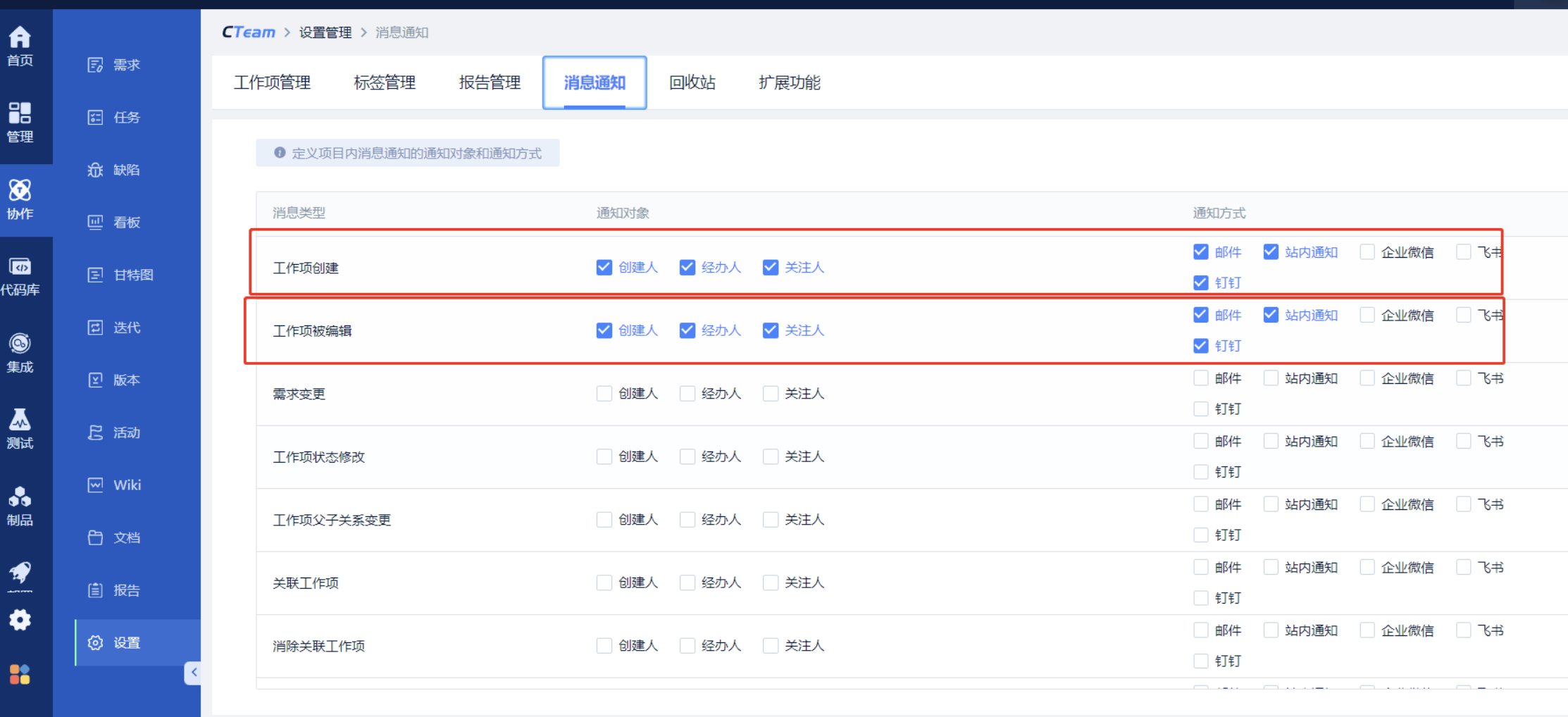
Task: Collapse the sidebar with arrow button
Action: [x=193, y=673]
